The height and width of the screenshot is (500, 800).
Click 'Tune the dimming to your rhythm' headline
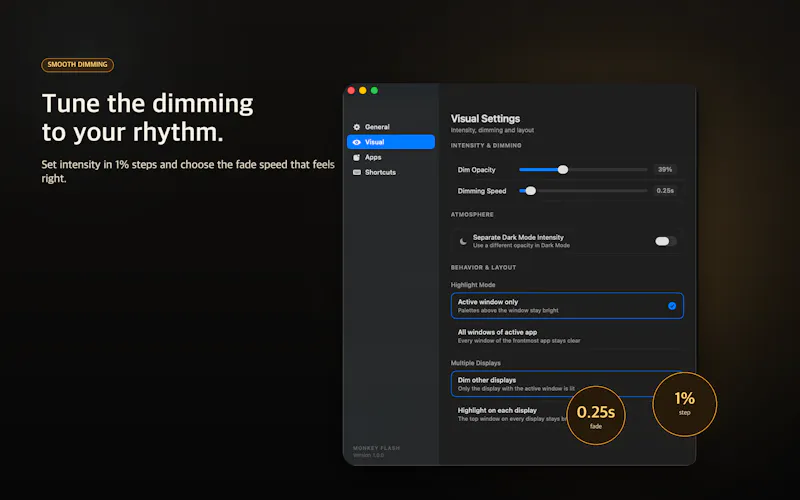147,118
